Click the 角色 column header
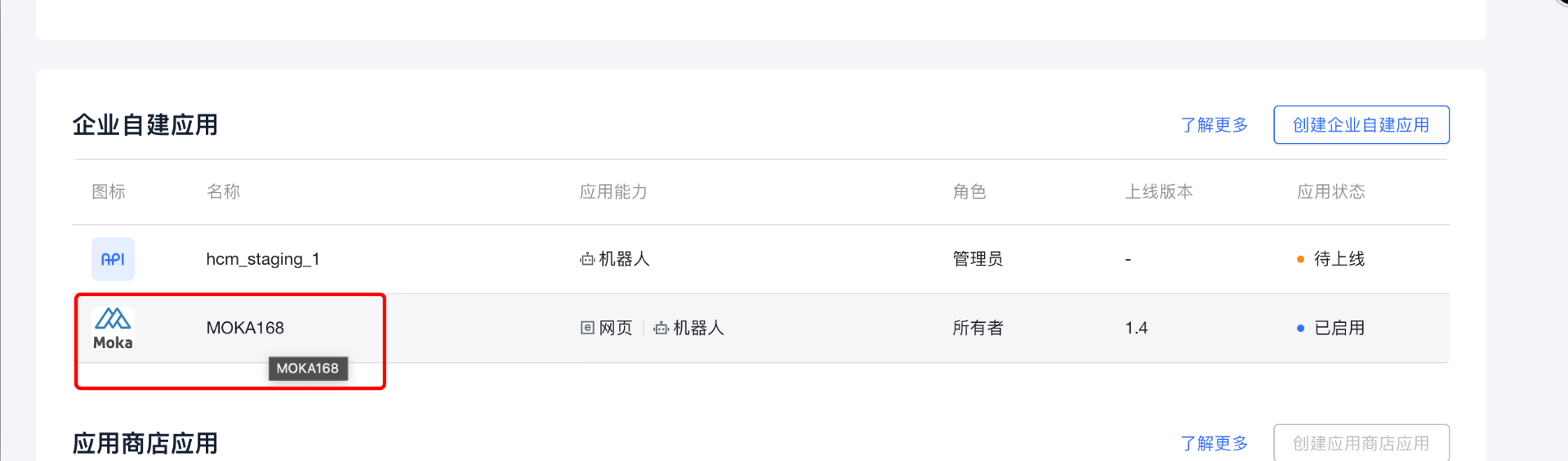This screenshot has height=461, width=1568. pos(969,191)
